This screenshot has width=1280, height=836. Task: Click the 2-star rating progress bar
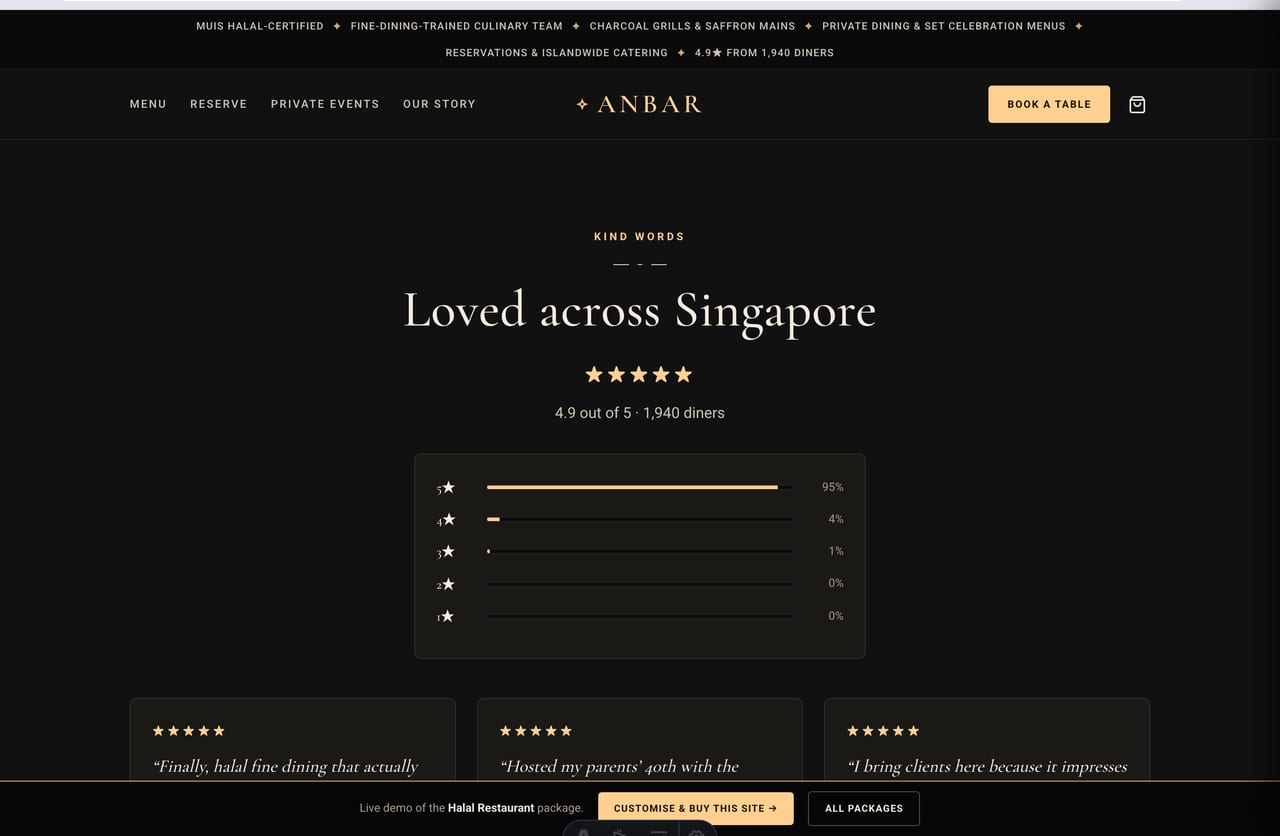(x=639, y=583)
